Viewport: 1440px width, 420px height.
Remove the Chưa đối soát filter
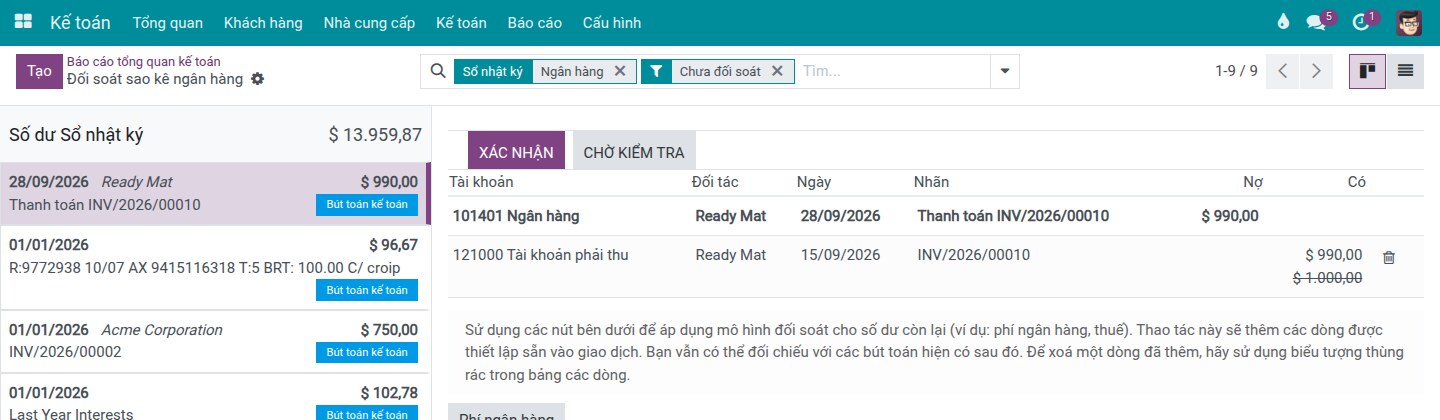pos(777,71)
